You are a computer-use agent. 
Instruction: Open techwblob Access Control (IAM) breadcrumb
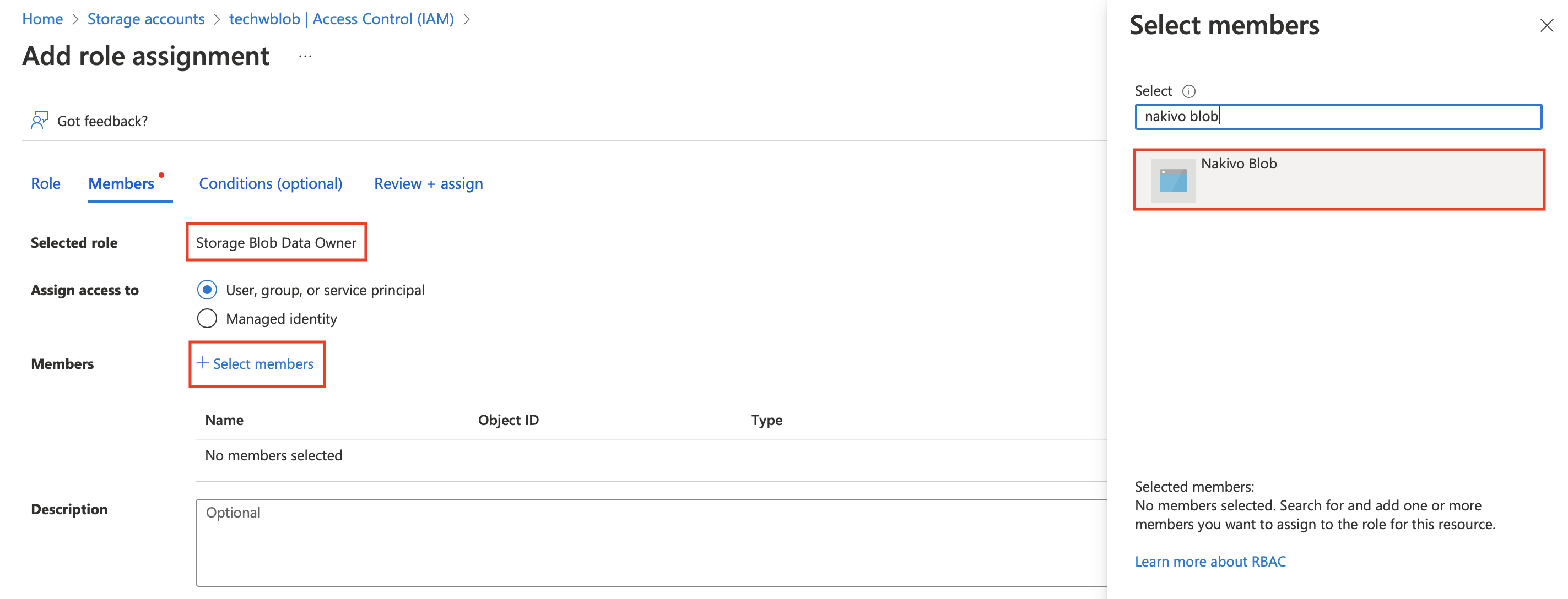pos(341,19)
